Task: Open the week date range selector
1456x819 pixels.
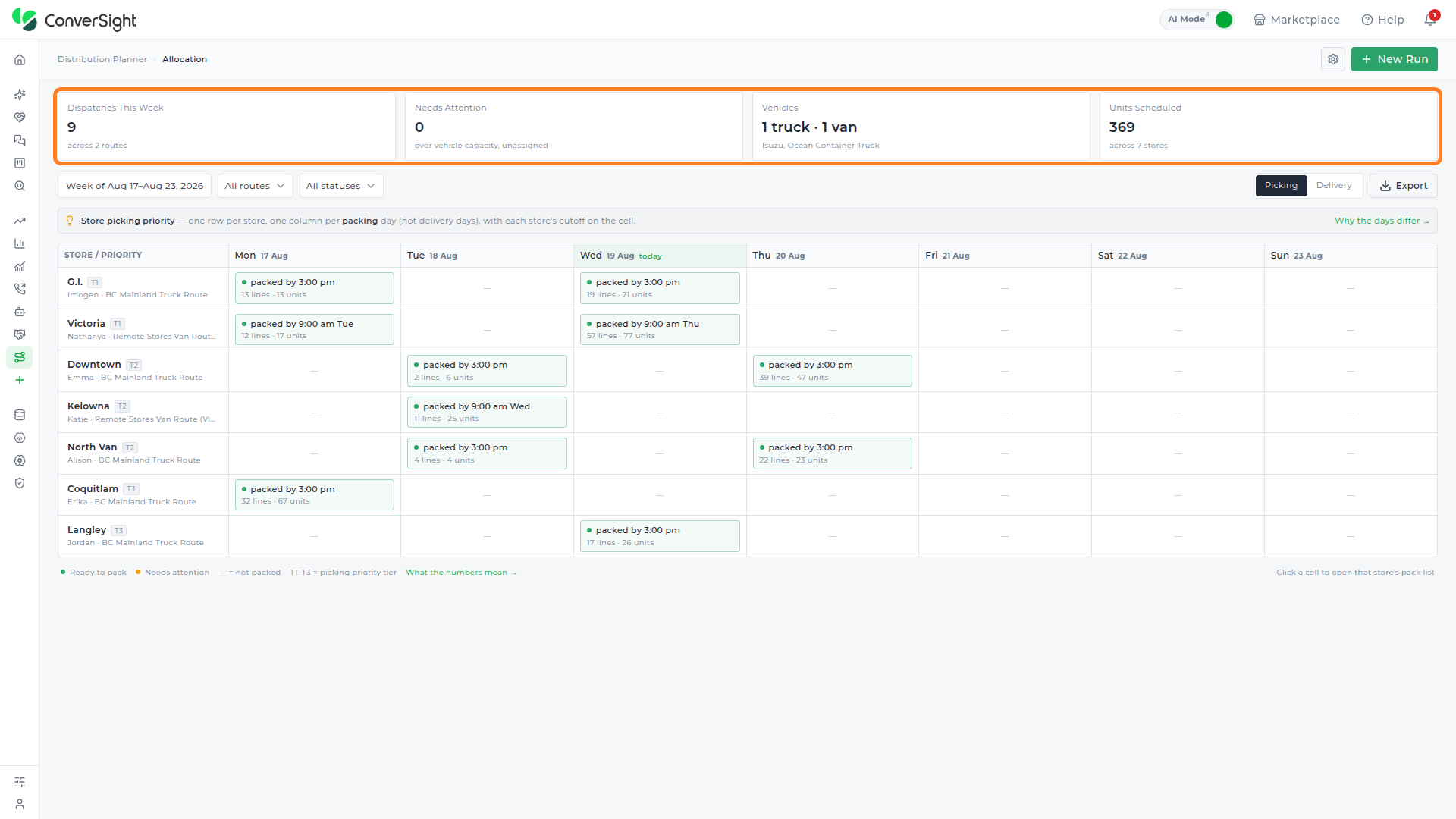Action: [134, 186]
